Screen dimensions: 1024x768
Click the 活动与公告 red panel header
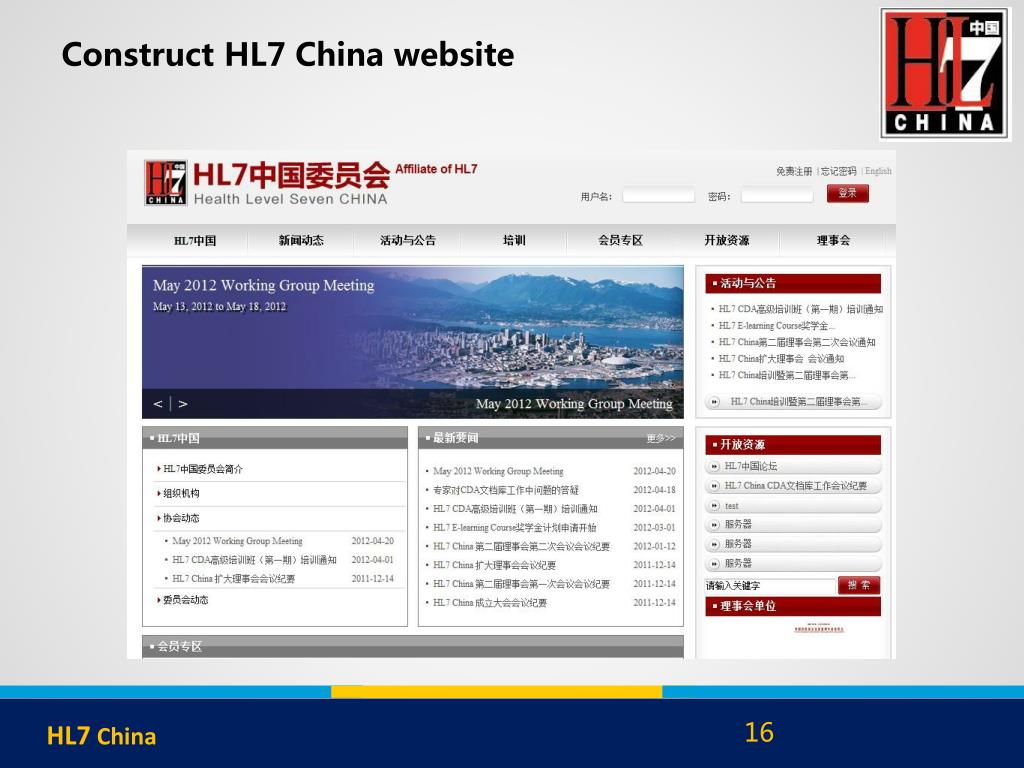pos(793,283)
